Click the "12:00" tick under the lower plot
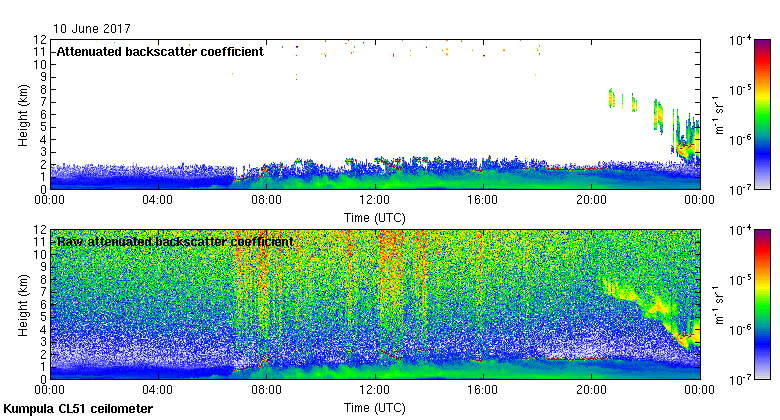Image resolution: width=780 pixels, height=420 pixels. click(x=375, y=390)
